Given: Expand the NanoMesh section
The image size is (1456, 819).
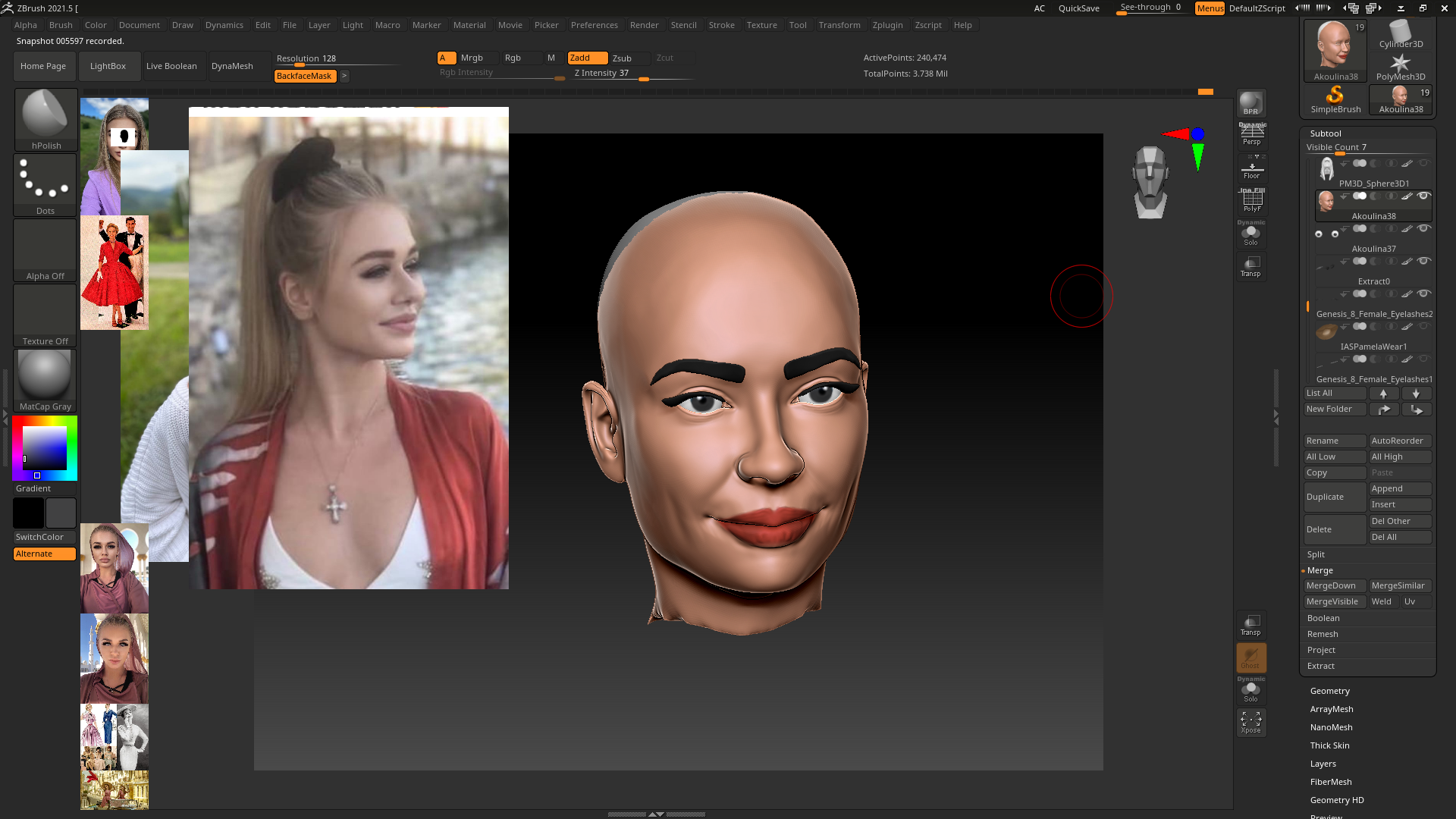Looking at the screenshot, I should tap(1331, 727).
